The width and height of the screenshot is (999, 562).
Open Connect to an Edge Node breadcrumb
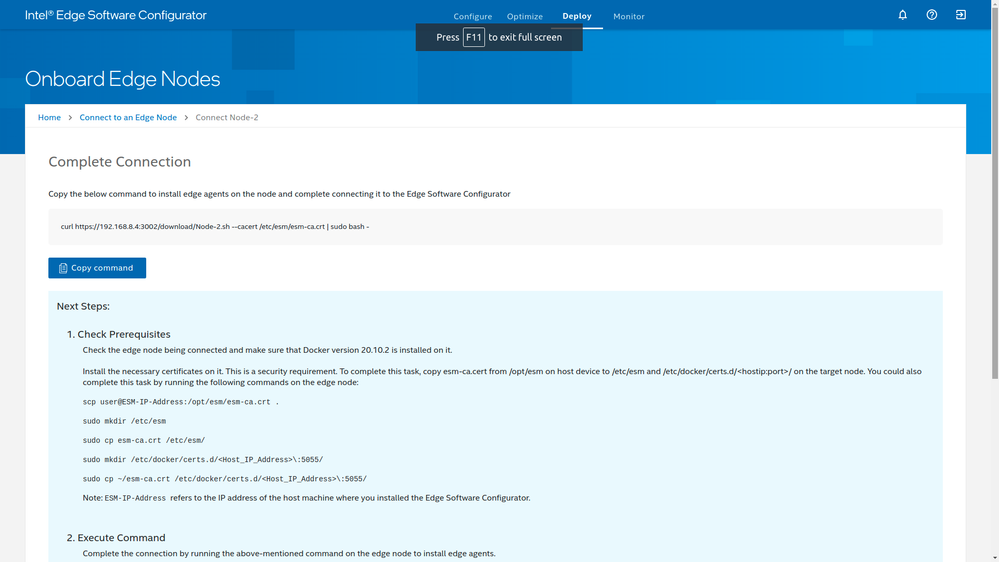point(128,117)
